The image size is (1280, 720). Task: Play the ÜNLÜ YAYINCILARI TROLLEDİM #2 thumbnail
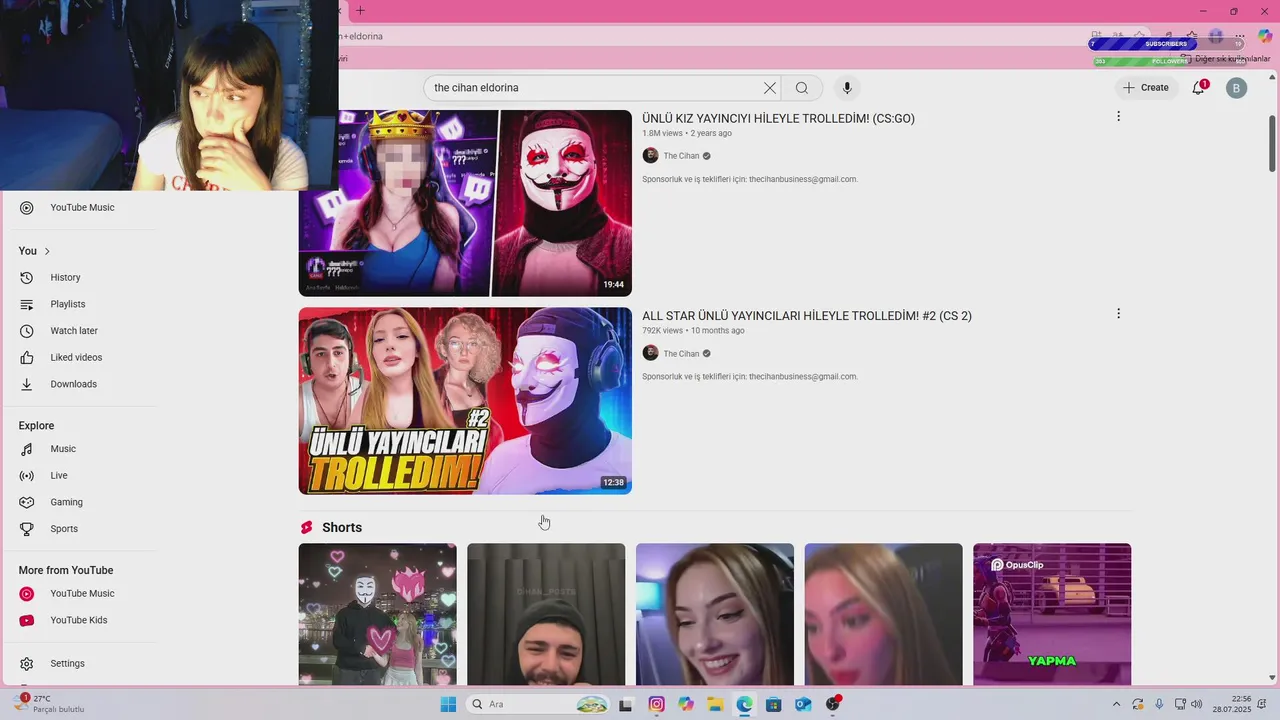click(465, 401)
